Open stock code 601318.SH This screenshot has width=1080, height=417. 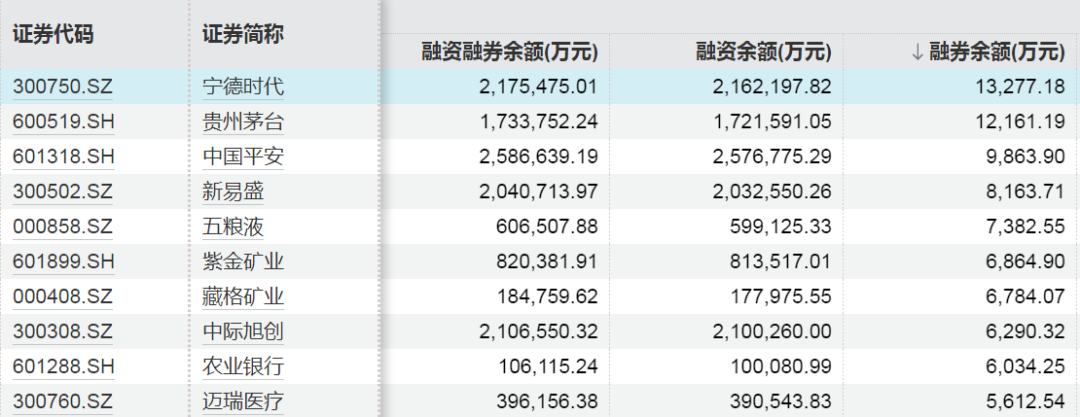point(63,157)
